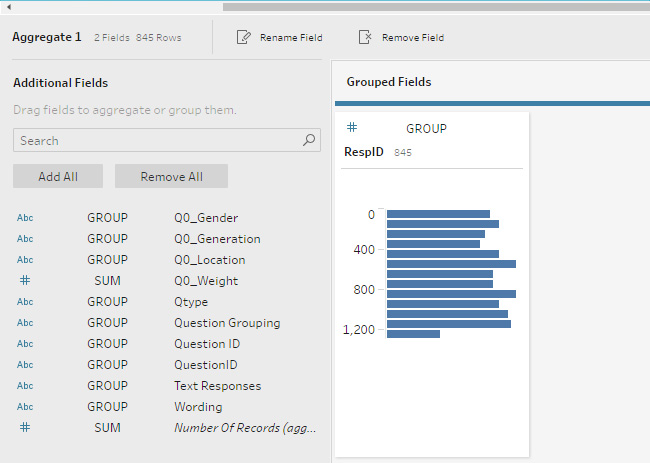Click the number icon for Number Of Records
Screen dimensions: 650x463
pyautogui.click(x=25, y=428)
